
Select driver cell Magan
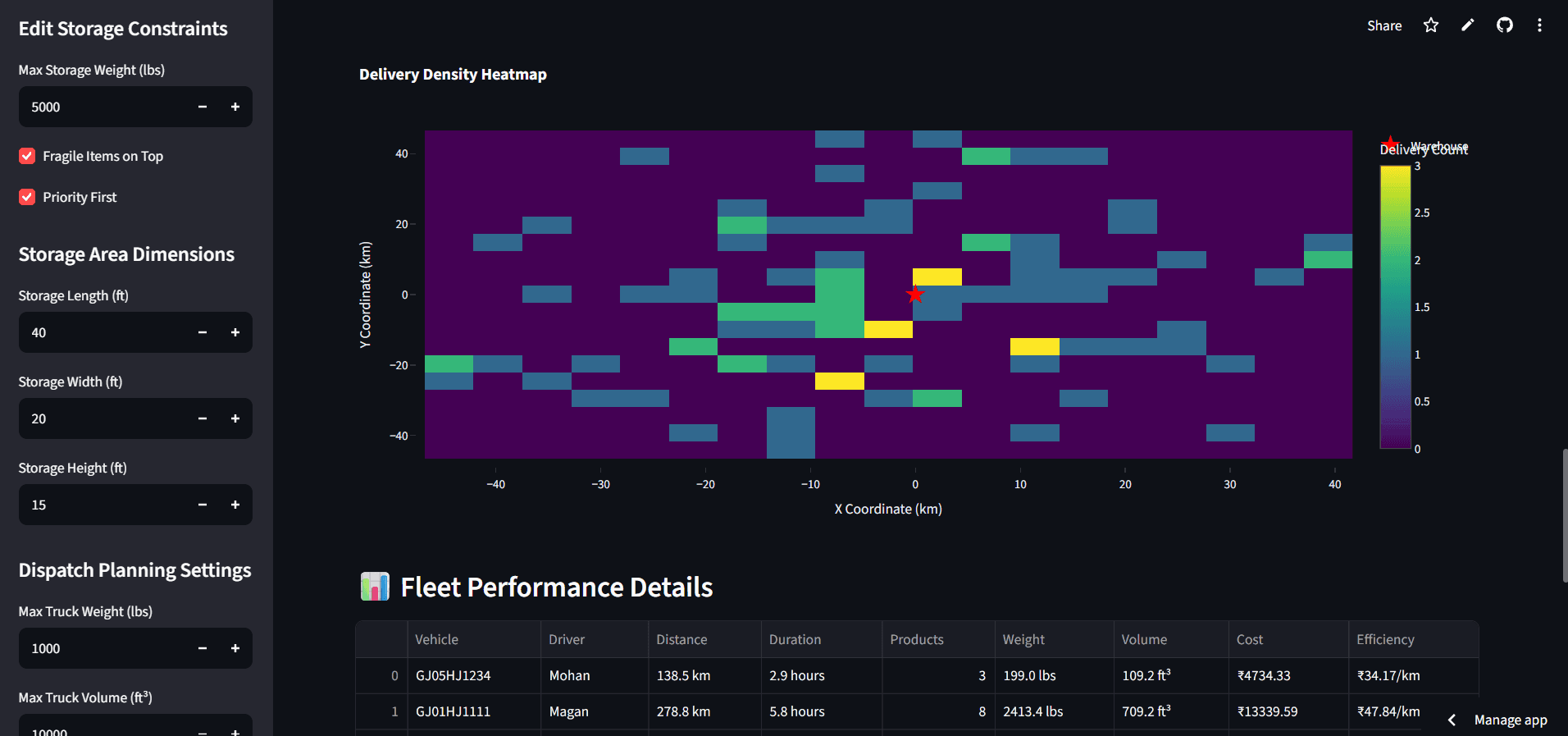pyautogui.click(x=595, y=711)
